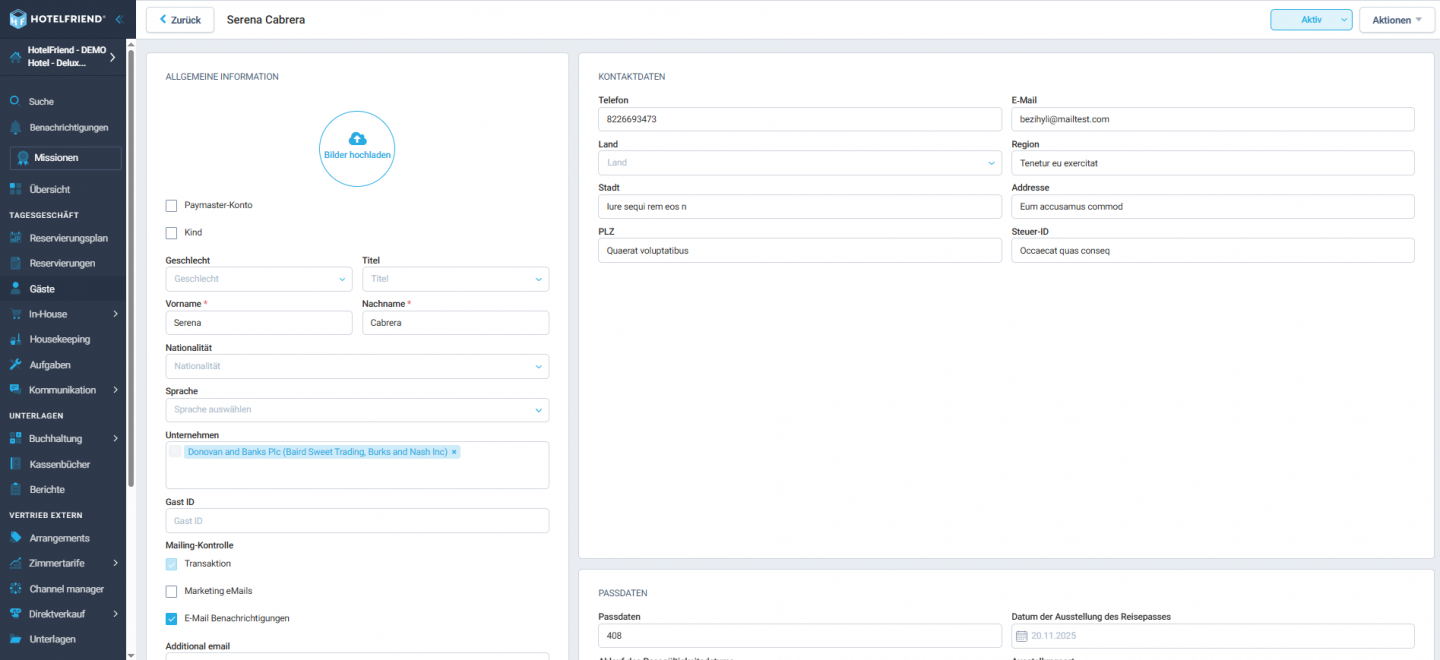This screenshot has width=1440, height=660.
Task: Expand the Nationalität dropdown
Action: coord(357,366)
